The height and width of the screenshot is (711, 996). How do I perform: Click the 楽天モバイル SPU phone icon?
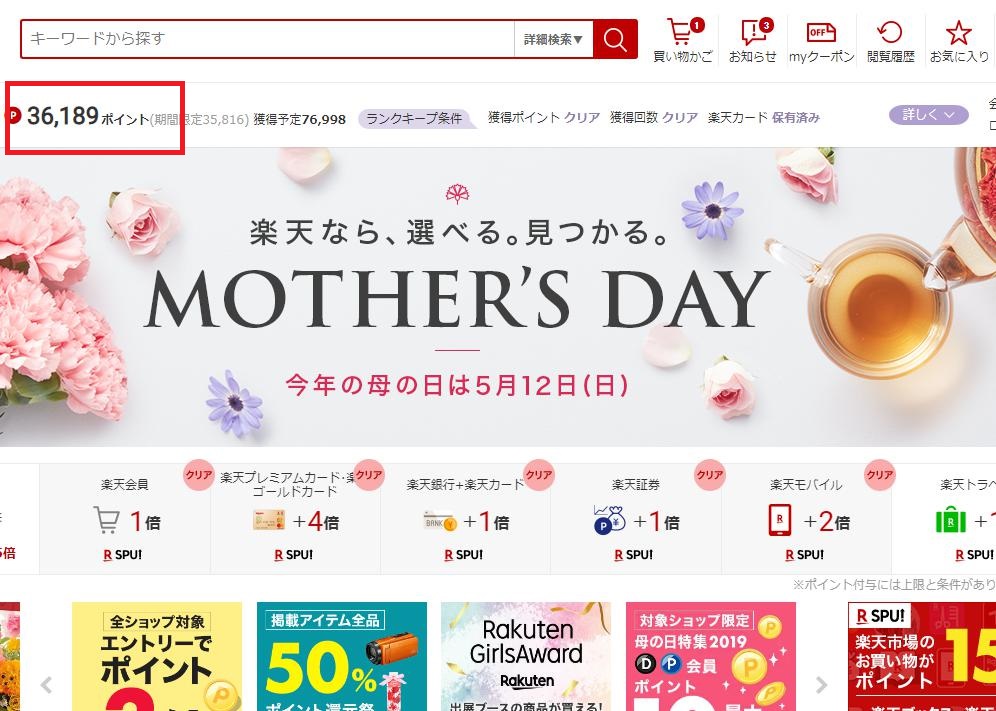780,520
